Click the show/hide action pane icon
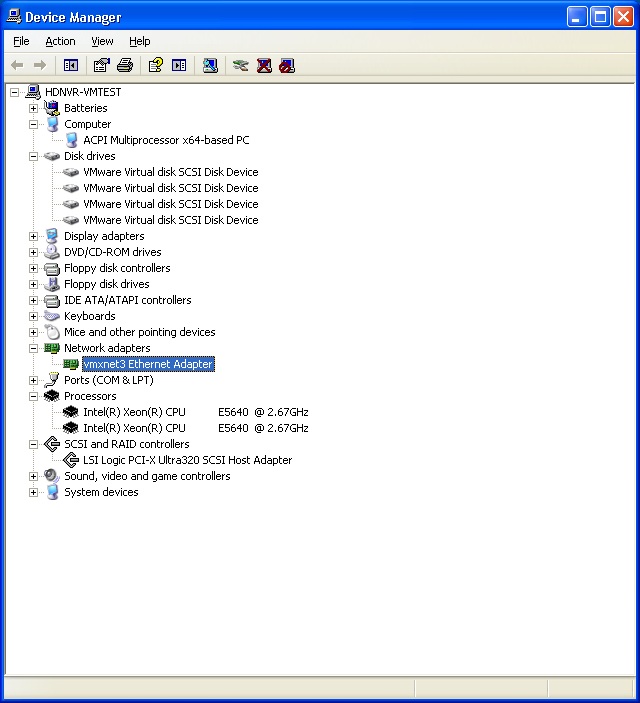The image size is (640, 703). [179, 65]
